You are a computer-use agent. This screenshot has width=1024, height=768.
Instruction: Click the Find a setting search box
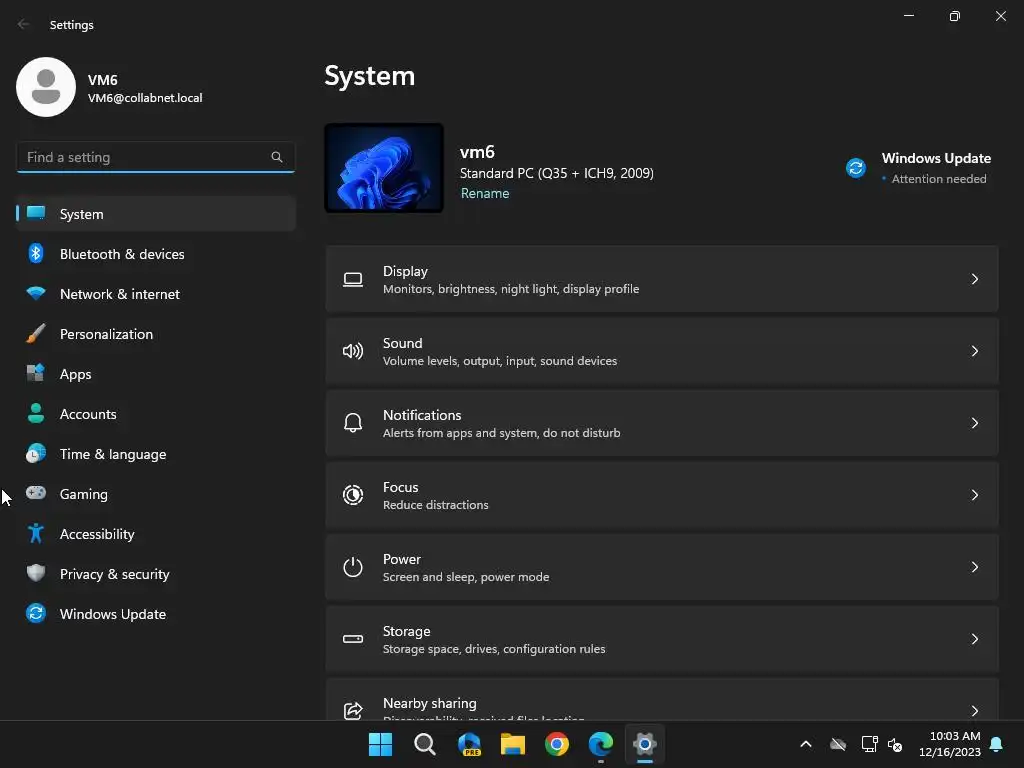(155, 157)
